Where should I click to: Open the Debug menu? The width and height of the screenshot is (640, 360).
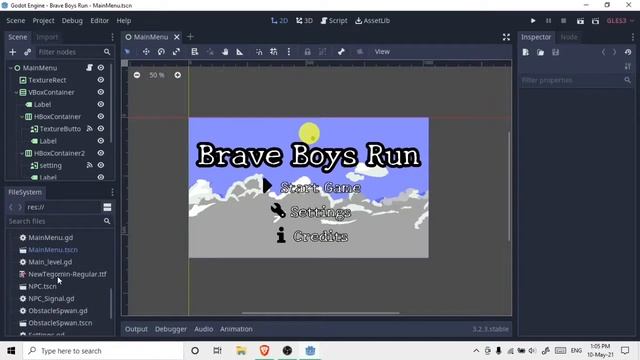point(72,20)
